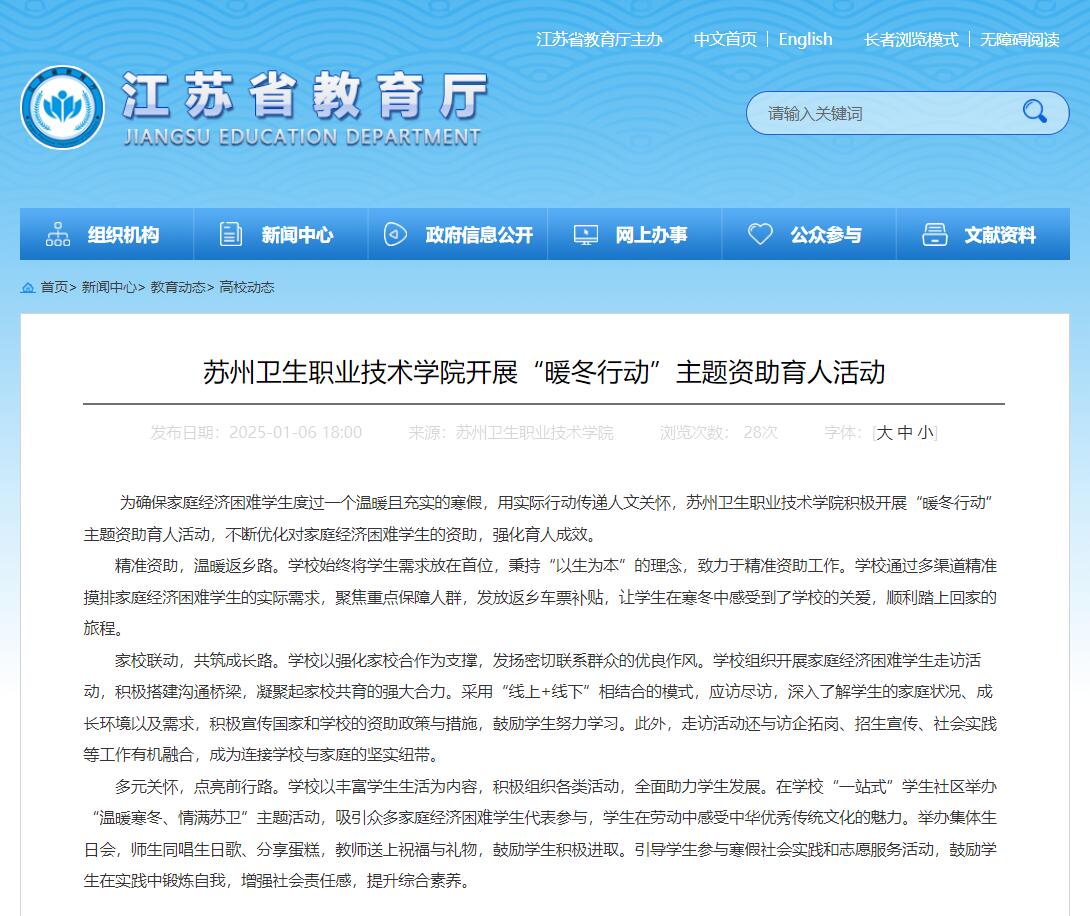
Task: Open the 网上办事 menu item
Action: click(635, 234)
